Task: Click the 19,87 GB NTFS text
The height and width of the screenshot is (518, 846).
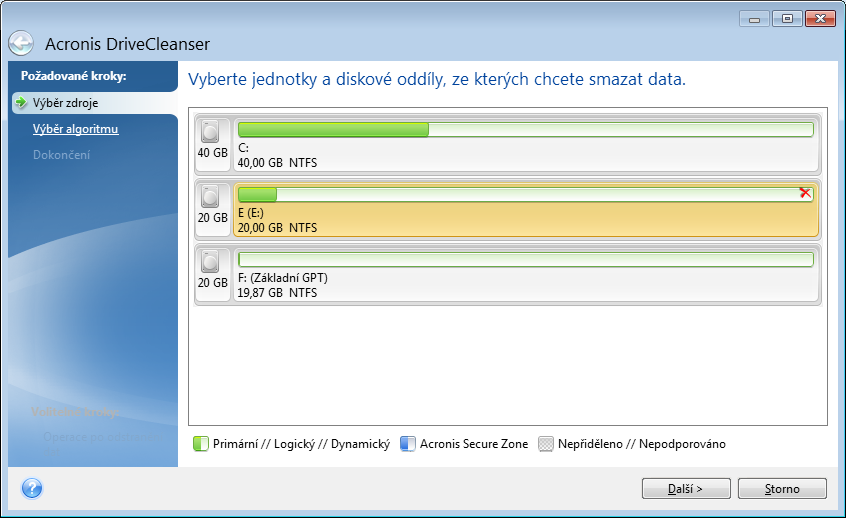Action: tap(277, 292)
